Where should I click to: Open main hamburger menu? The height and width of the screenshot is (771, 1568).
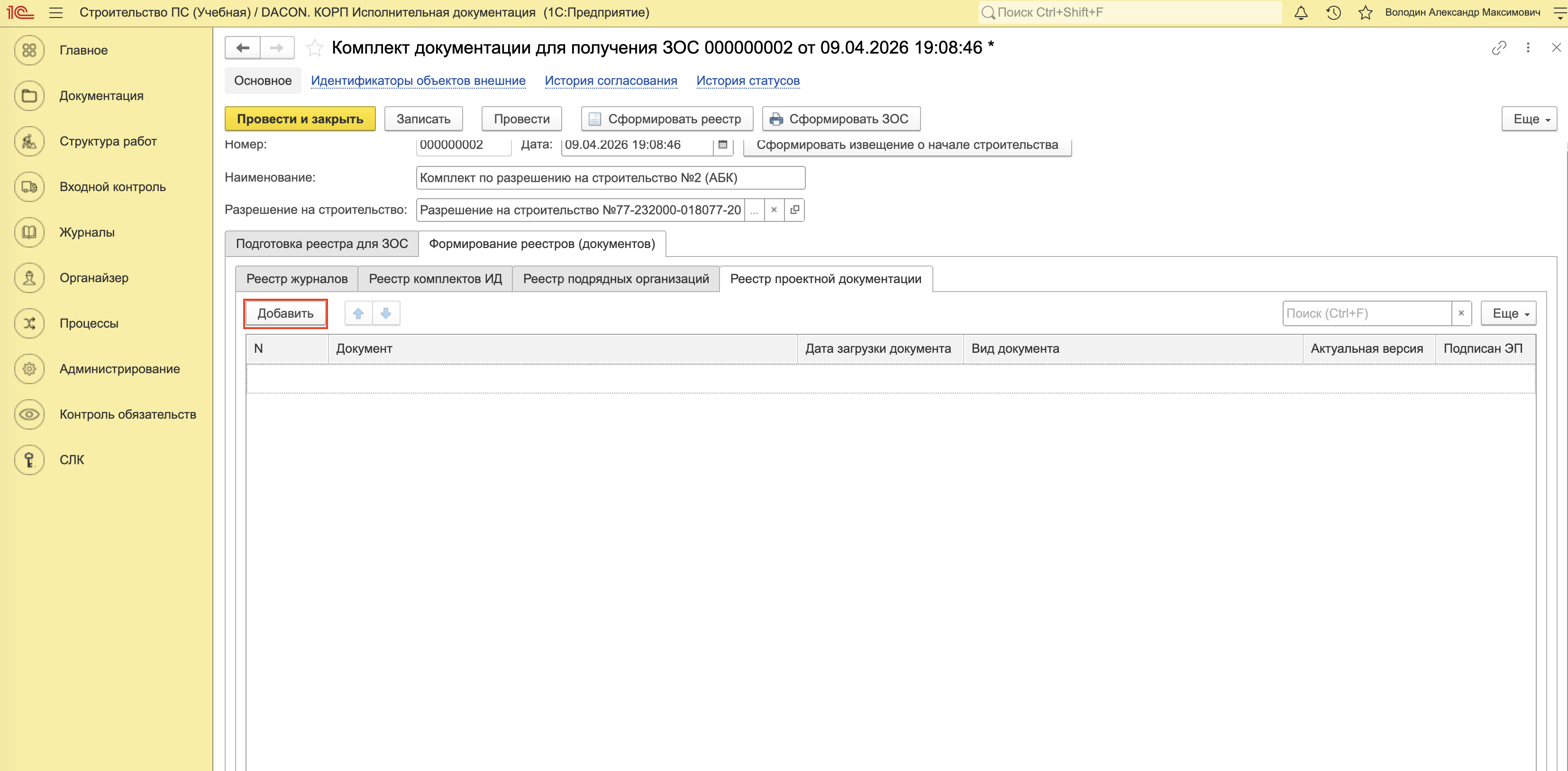pos(56,12)
